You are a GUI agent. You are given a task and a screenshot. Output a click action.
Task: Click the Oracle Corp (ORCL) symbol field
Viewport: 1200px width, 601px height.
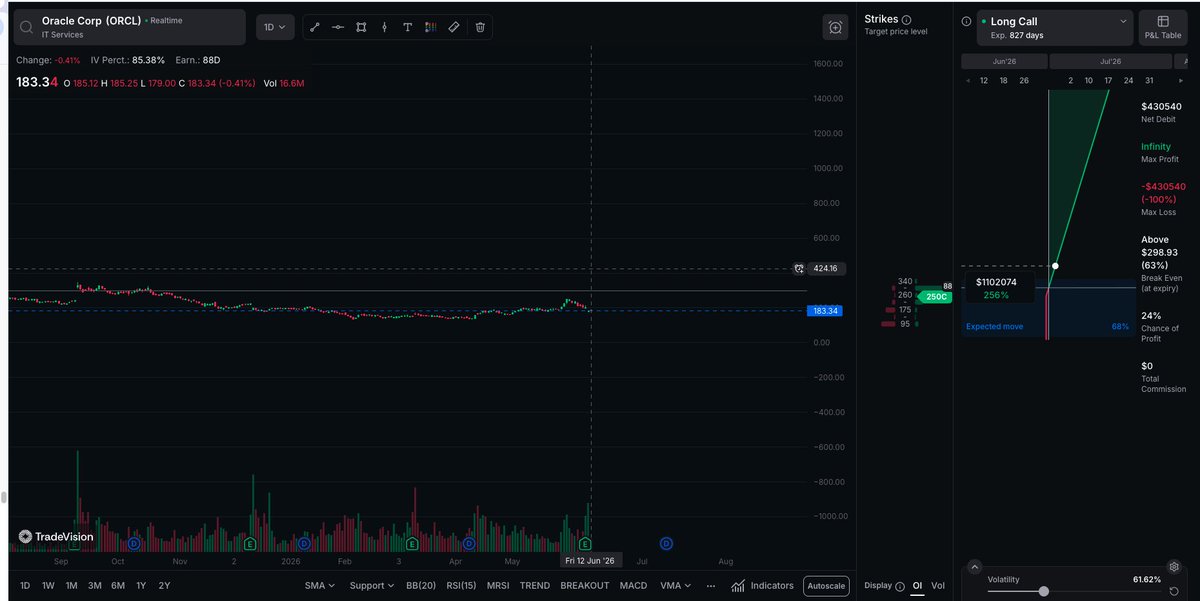click(x=129, y=27)
